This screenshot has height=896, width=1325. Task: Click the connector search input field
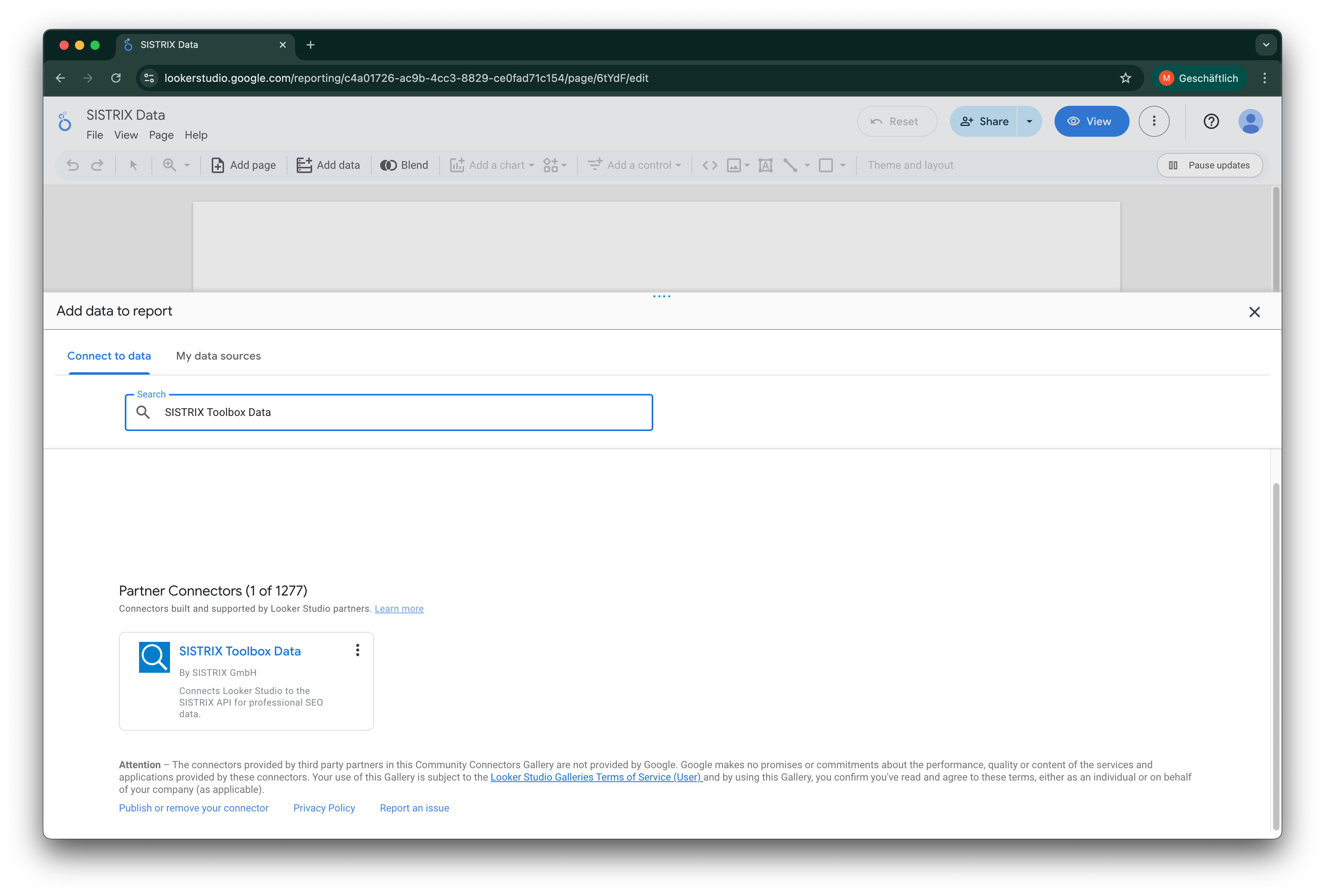(399, 412)
